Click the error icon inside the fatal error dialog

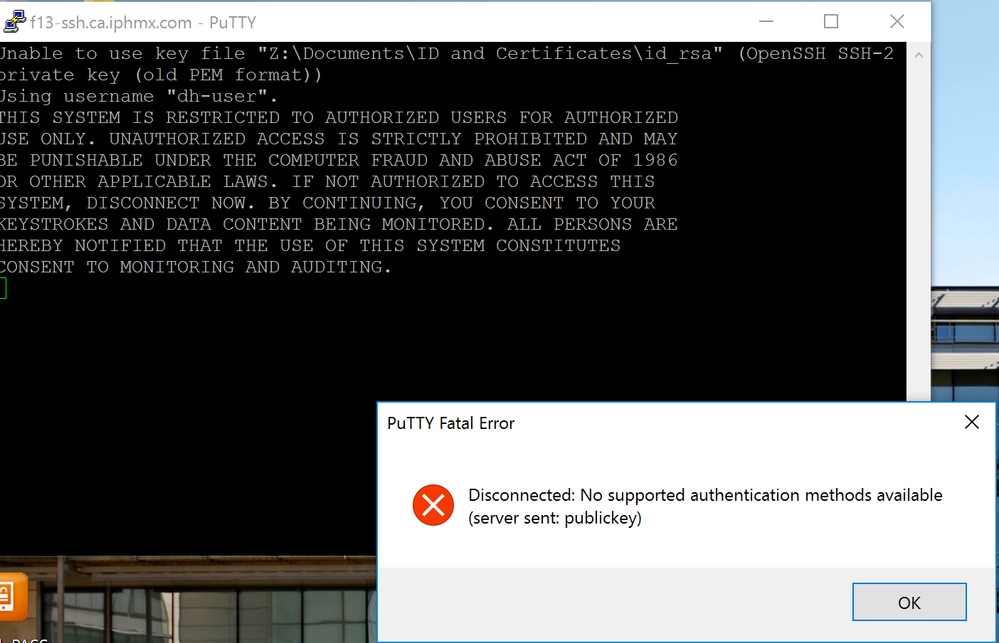pos(433,505)
